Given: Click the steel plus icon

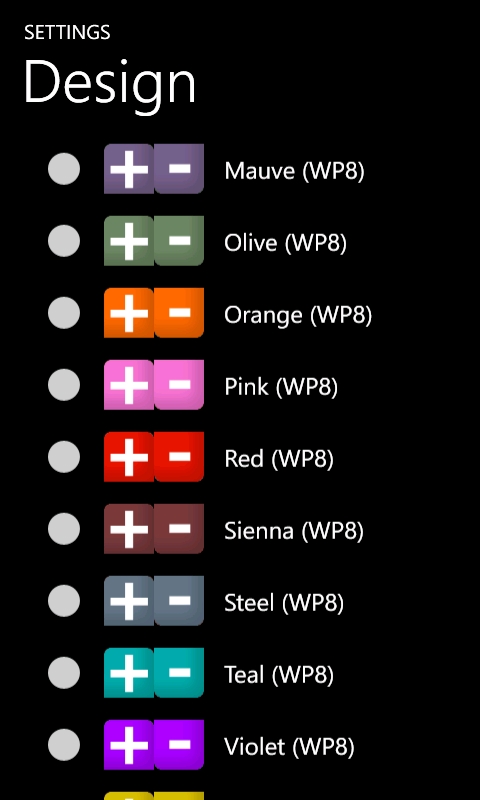Looking at the screenshot, I should tap(129, 601).
